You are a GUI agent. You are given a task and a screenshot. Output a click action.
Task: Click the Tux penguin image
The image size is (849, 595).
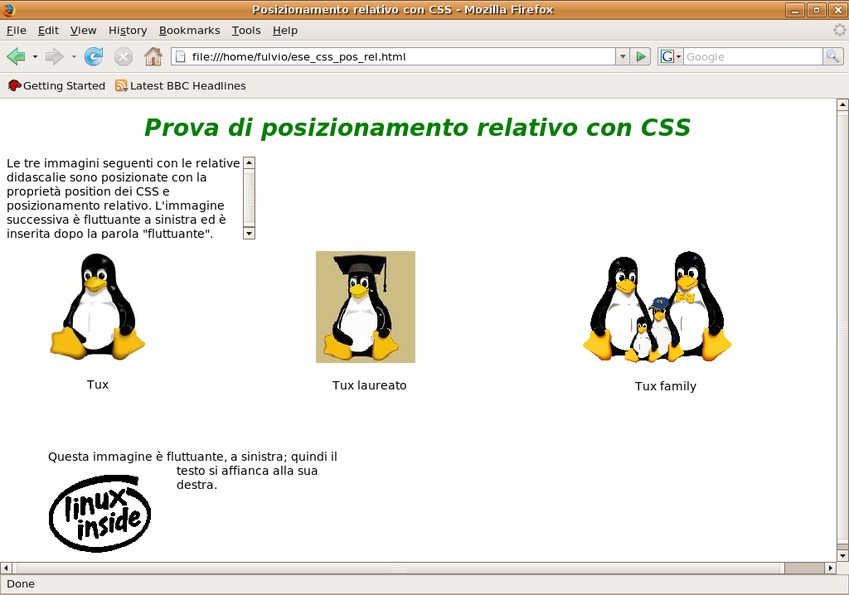(x=97, y=306)
